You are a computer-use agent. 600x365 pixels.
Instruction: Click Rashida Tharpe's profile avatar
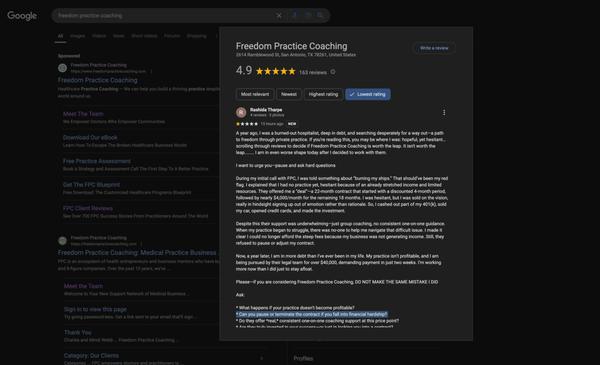[241, 112]
